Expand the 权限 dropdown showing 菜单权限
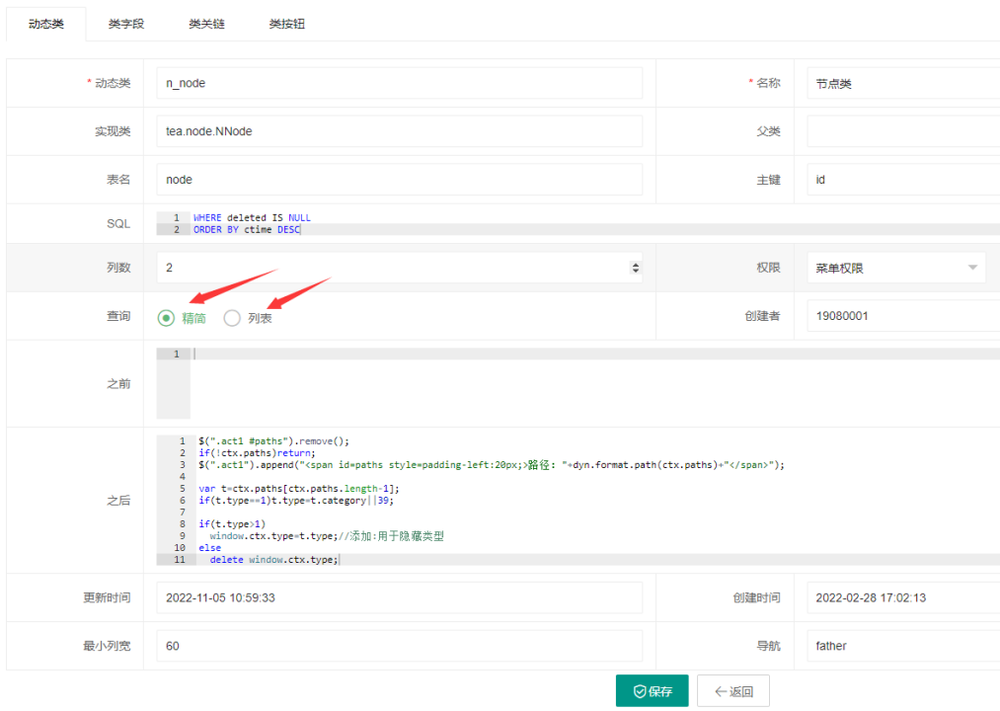The width and height of the screenshot is (1000, 711). 895,268
